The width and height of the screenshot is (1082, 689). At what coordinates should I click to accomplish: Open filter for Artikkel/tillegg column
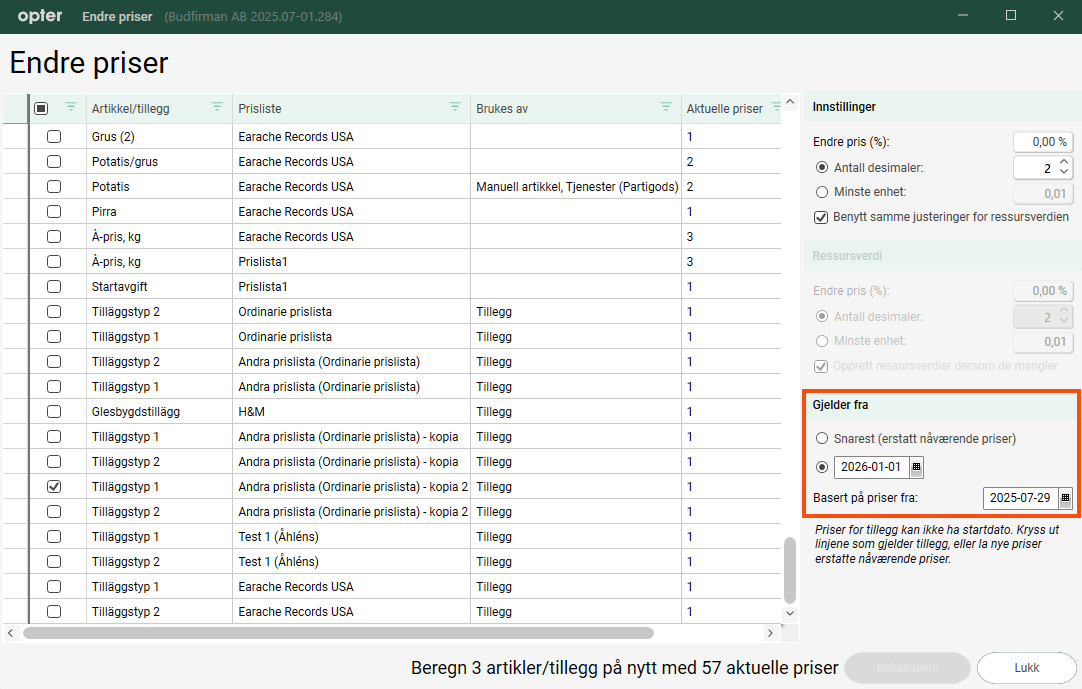click(x=217, y=107)
